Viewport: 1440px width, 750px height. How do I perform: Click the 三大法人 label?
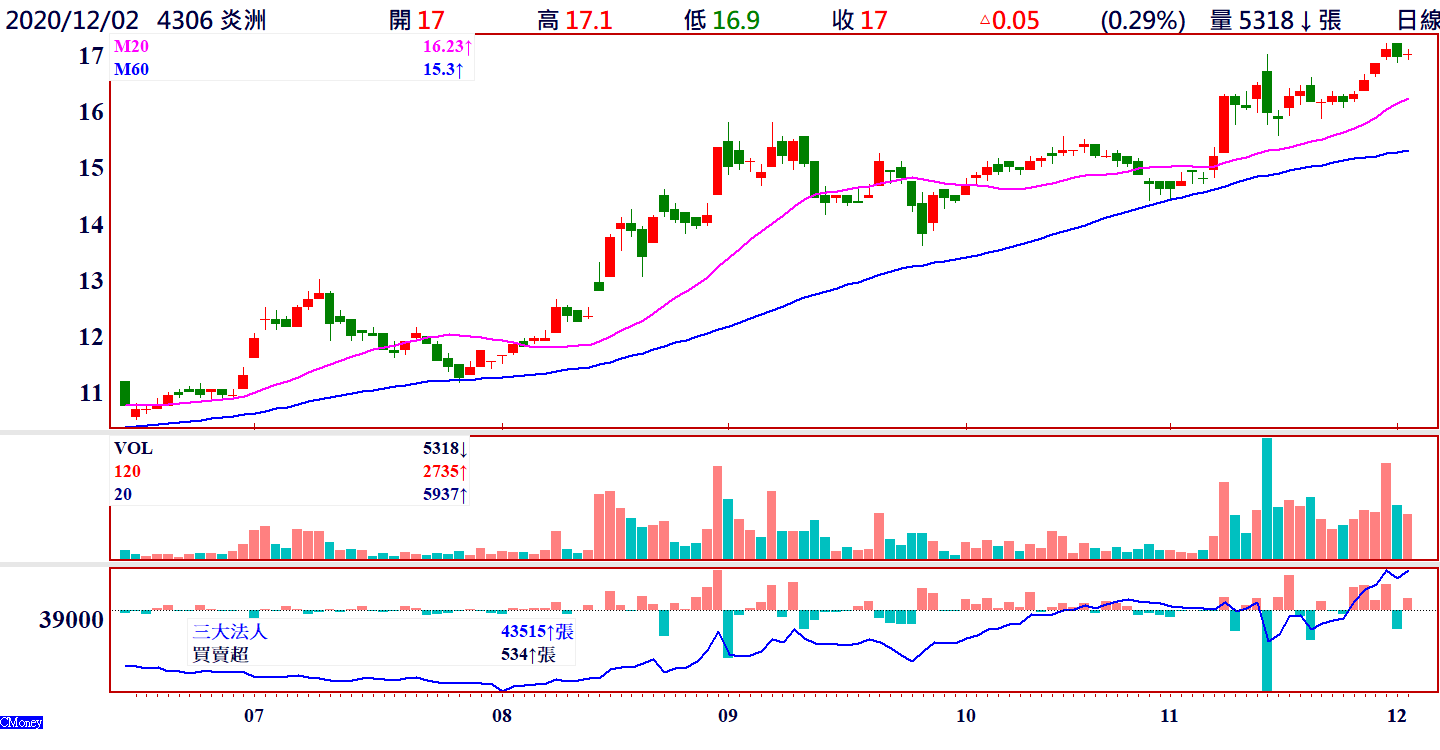tap(231, 632)
